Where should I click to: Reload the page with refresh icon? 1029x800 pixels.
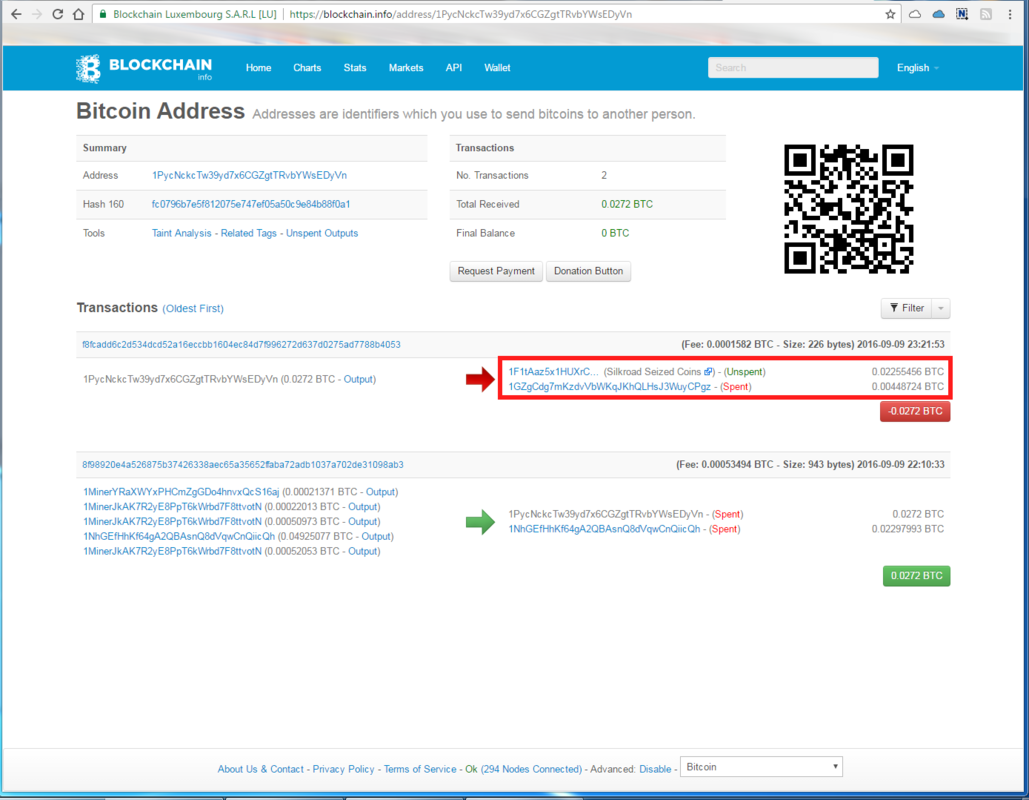click(x=58, y=14)
